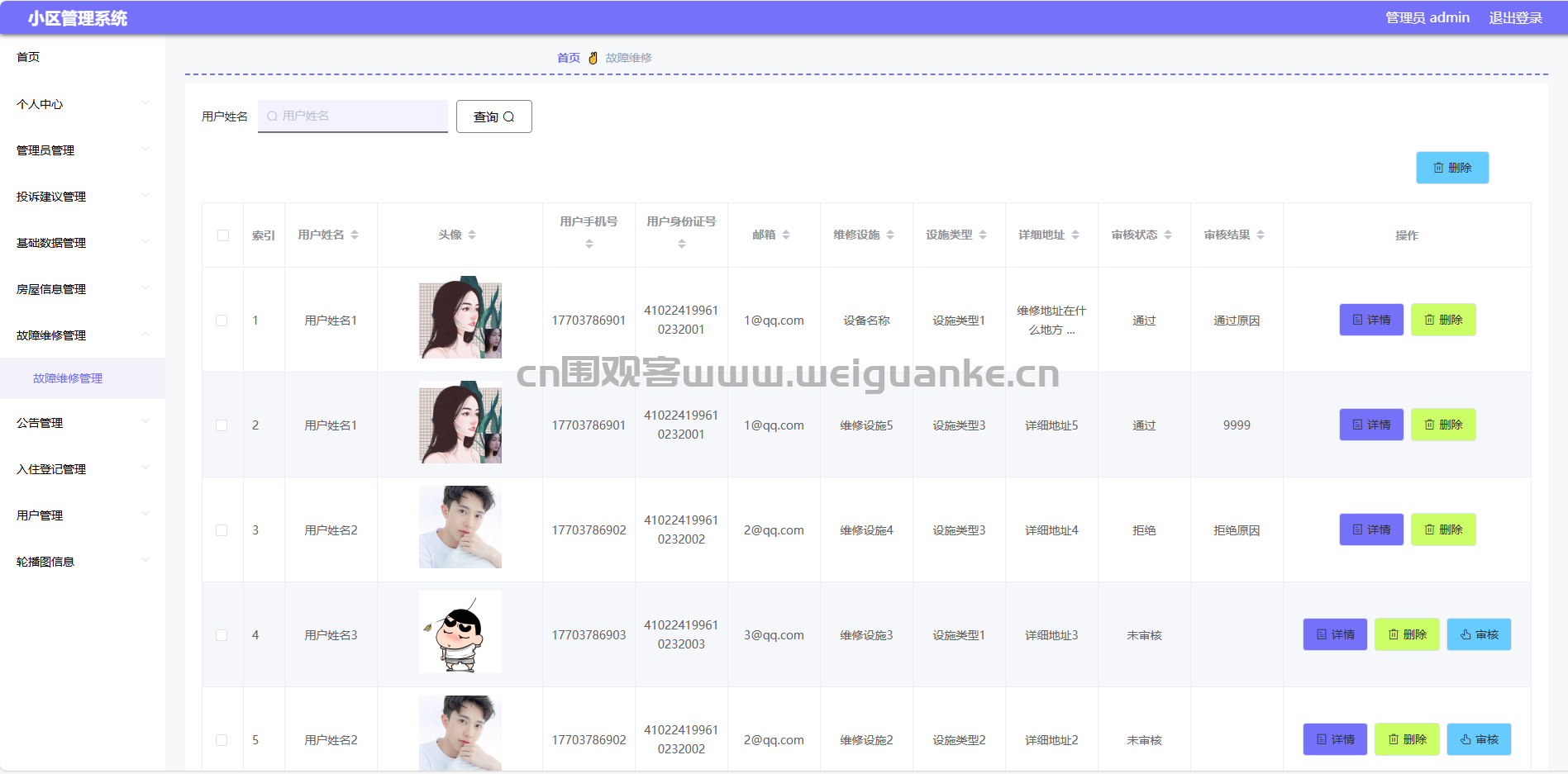The image size is (1568, 774).
Task: Expand the 轮播图信息 sidebar menu
Action: click(x=83, y=562)
